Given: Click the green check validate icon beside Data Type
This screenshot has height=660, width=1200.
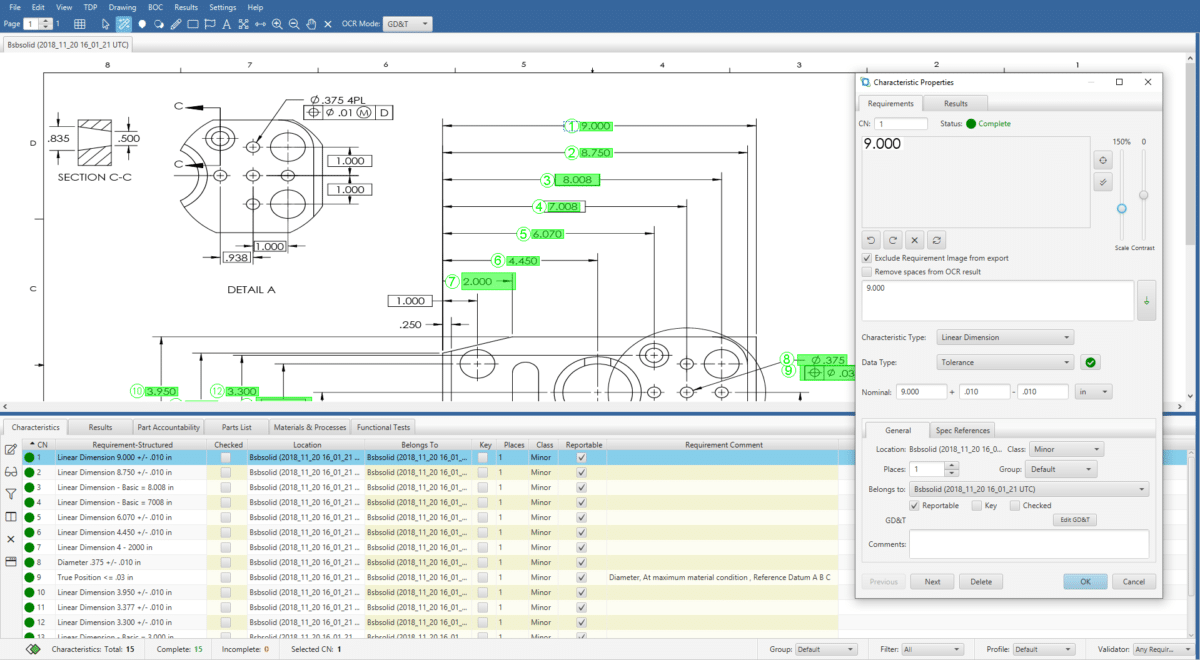Looking at the screenshot, I should (1092, 362).
